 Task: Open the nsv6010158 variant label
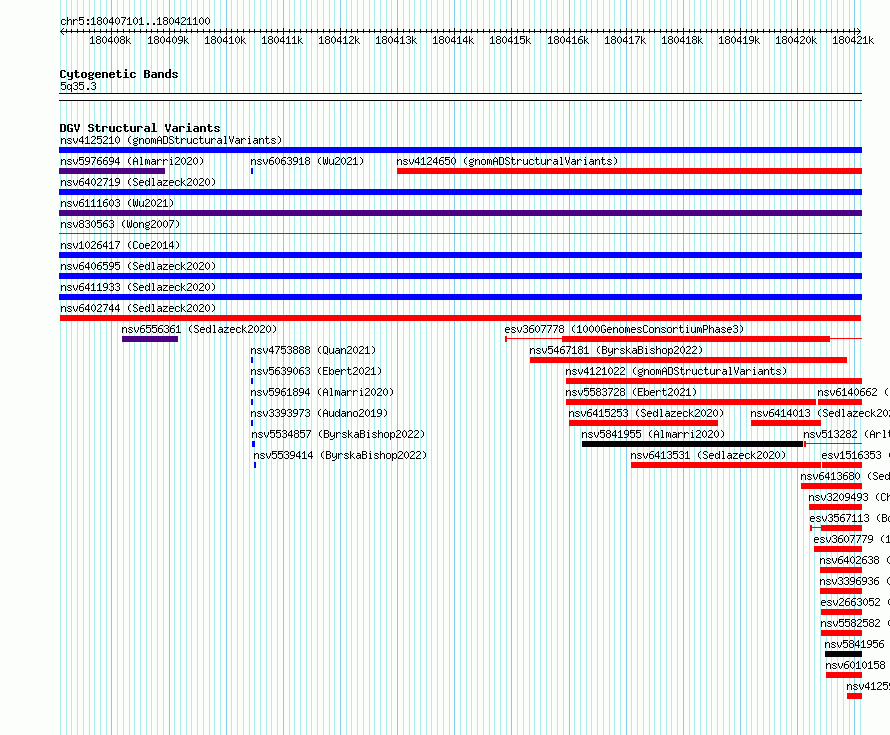click(x=855, y=665)
